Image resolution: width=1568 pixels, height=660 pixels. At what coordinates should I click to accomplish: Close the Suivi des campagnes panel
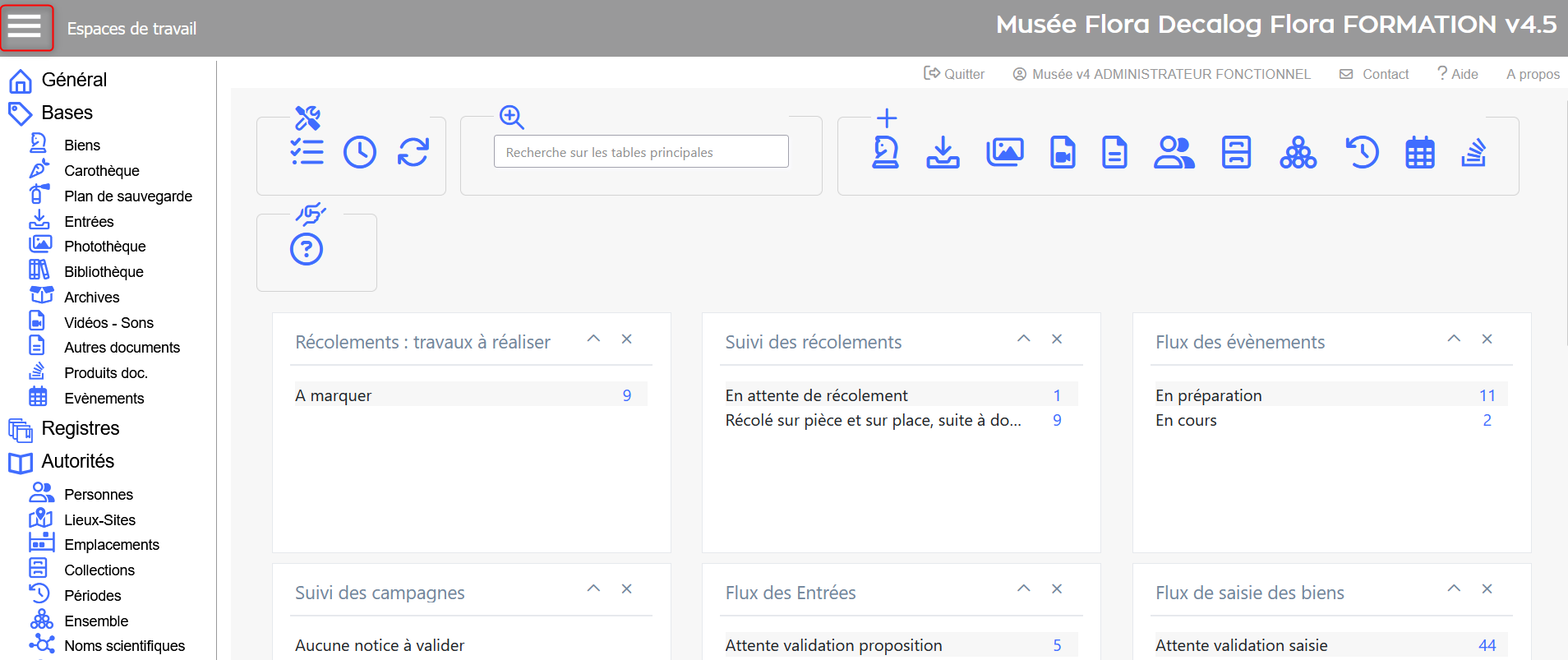pos(626,588)
